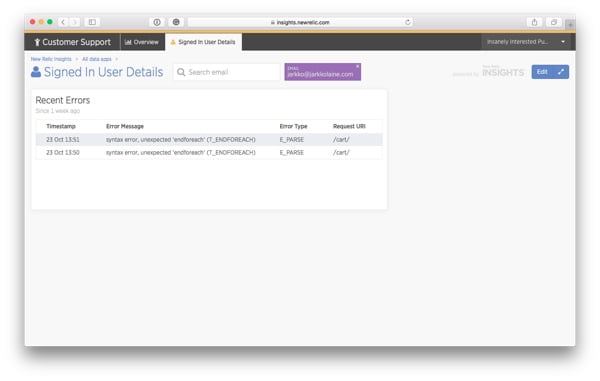
Task: Select the 23 Oct 13:50 timestamp cell
Action: point(63,152)
